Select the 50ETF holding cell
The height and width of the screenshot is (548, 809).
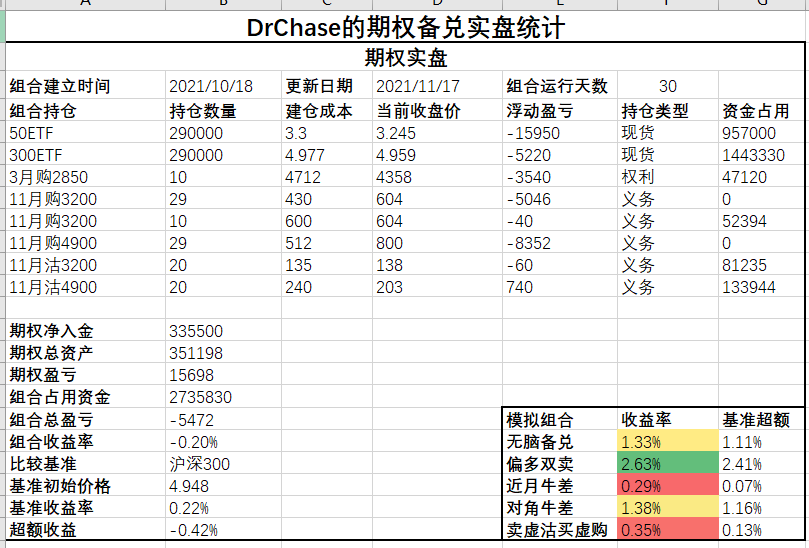(86, 133)
